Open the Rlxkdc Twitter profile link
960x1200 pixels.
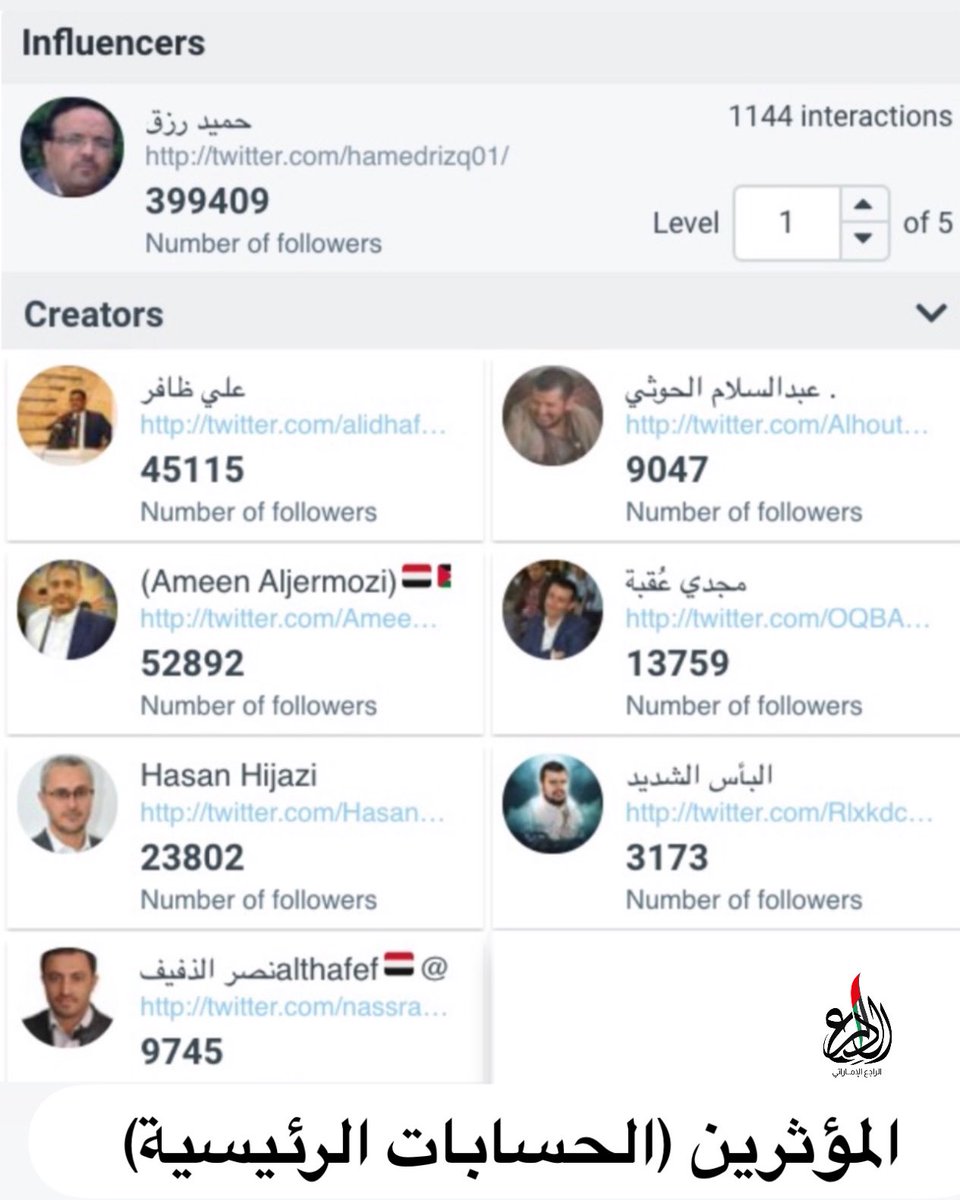click(779, 813)
